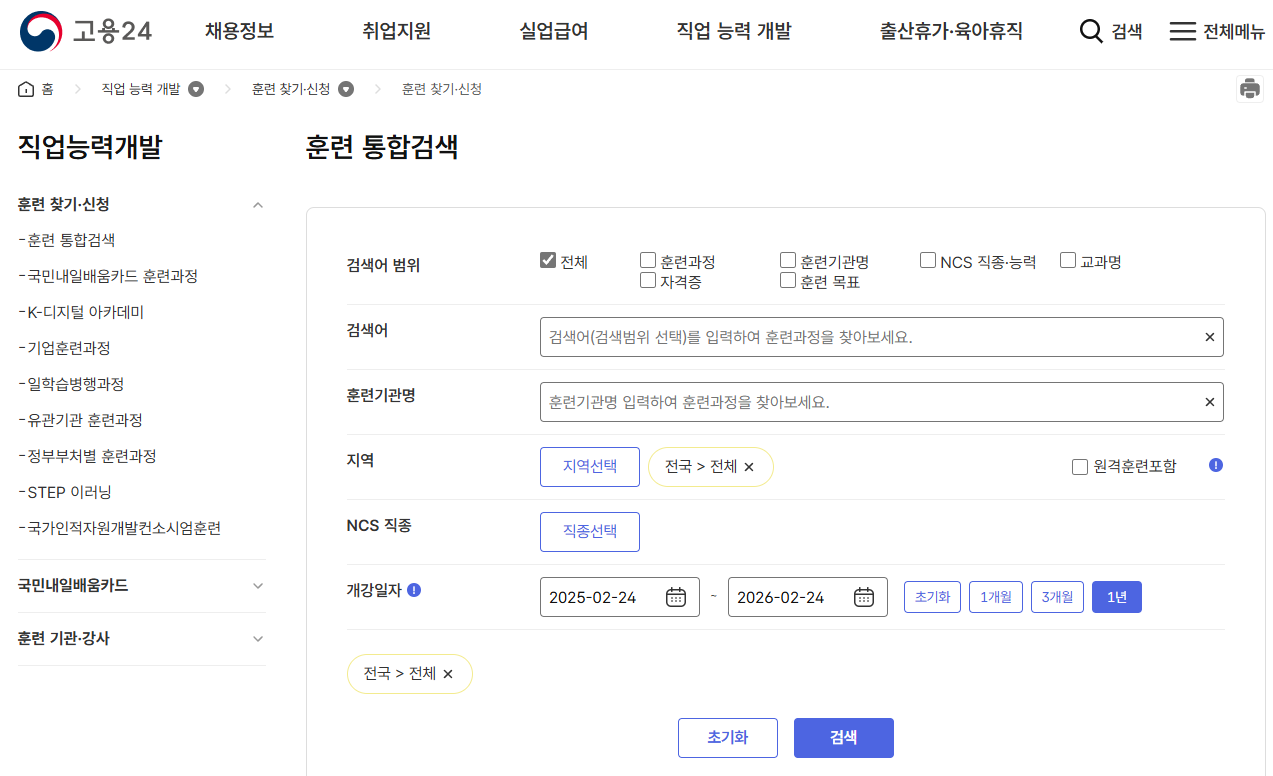Open the search magnifier icon
The image size is (1273, 776).
tap(1091, 32)
